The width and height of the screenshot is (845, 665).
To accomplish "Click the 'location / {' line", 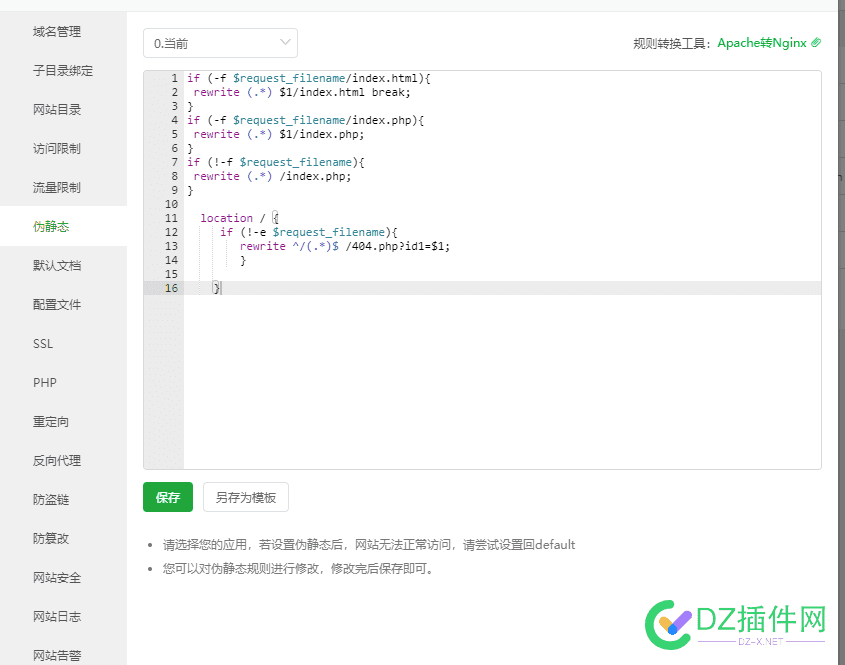I will point(239,218).
